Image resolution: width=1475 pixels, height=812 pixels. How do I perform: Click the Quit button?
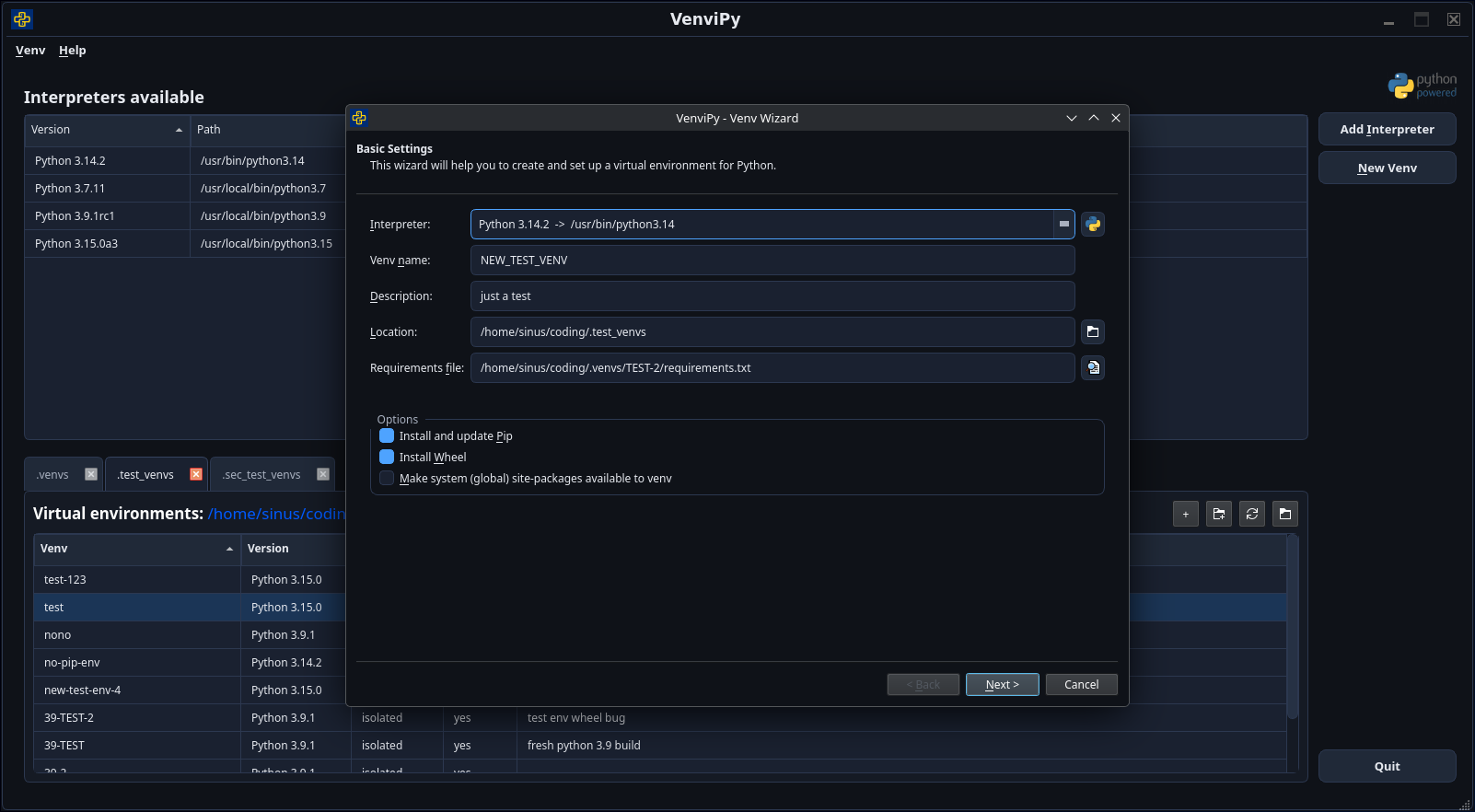click(1388, 766)
